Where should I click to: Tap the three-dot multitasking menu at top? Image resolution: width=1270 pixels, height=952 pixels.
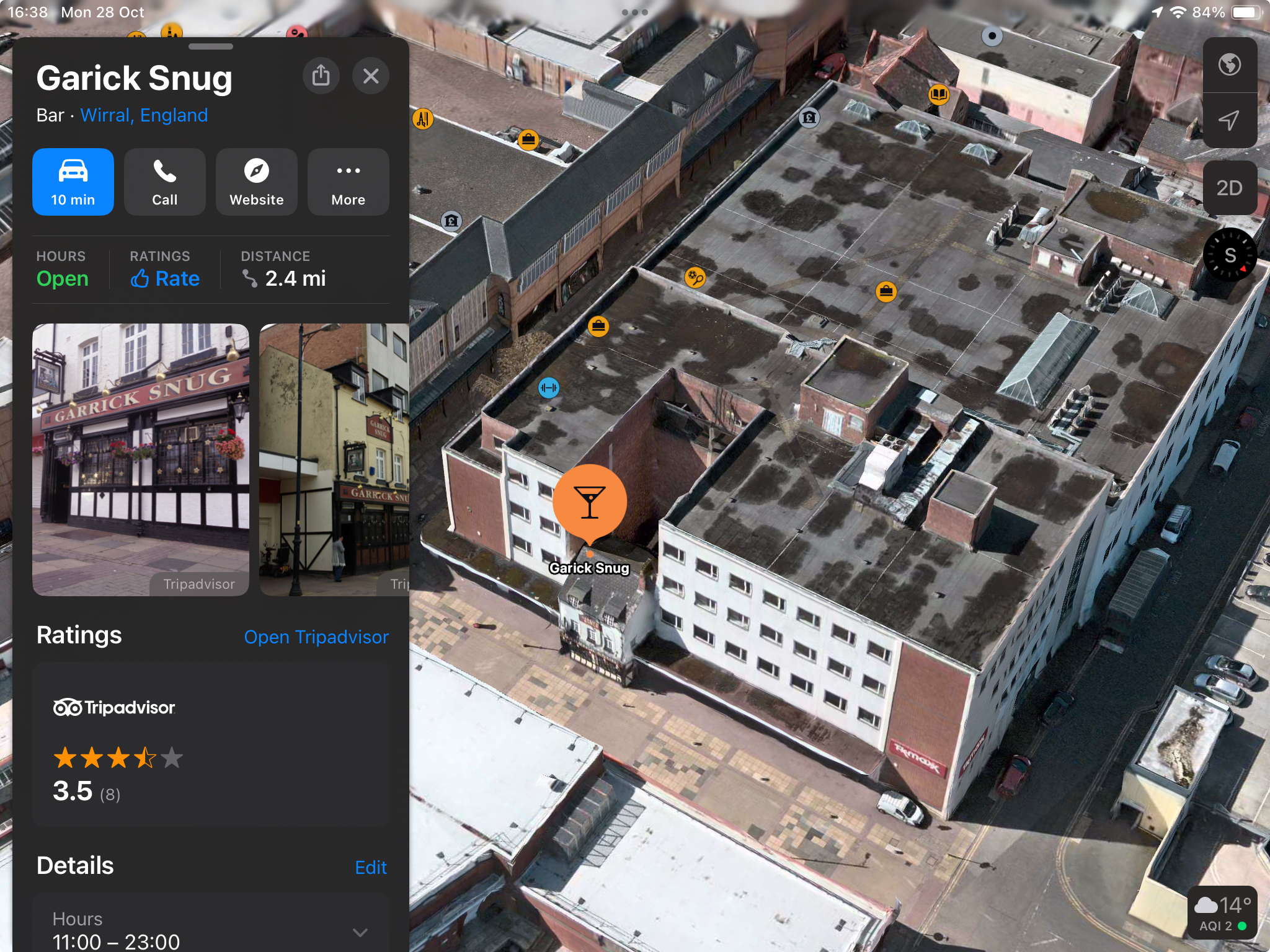[634, 12]
